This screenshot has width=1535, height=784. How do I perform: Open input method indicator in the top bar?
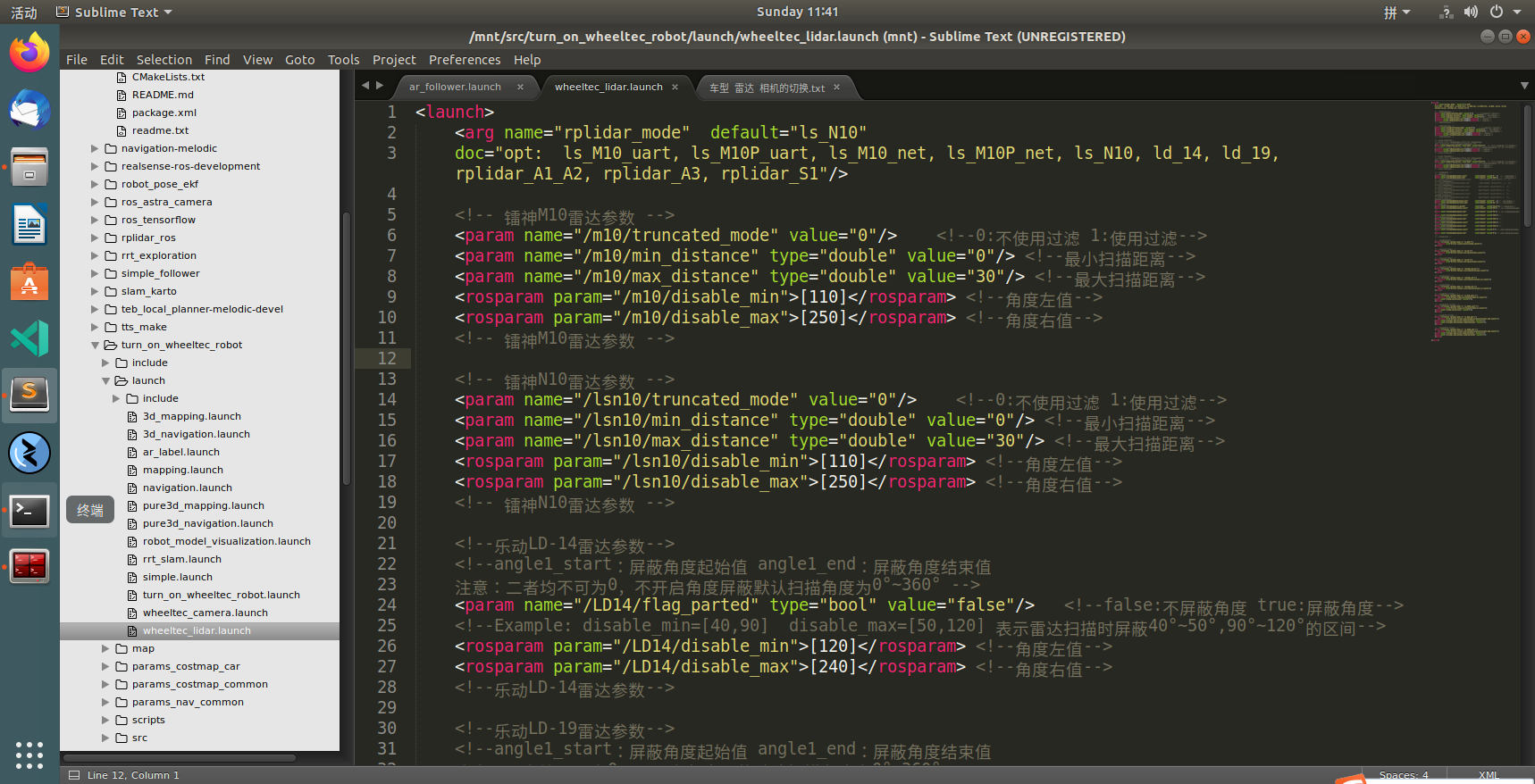point(1397,13)
